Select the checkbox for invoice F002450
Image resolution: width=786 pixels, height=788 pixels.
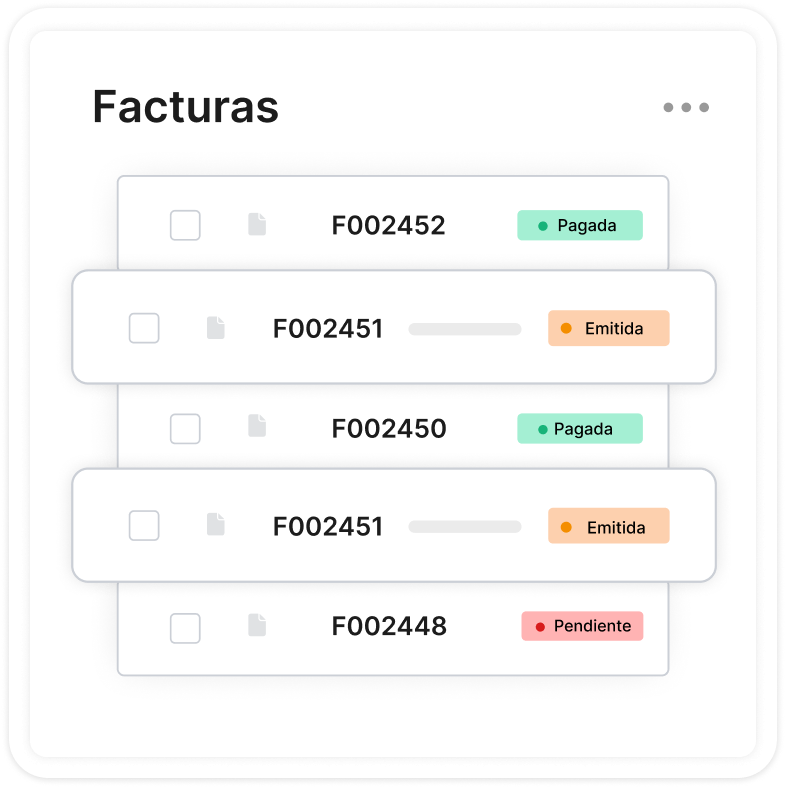[185, 429]
